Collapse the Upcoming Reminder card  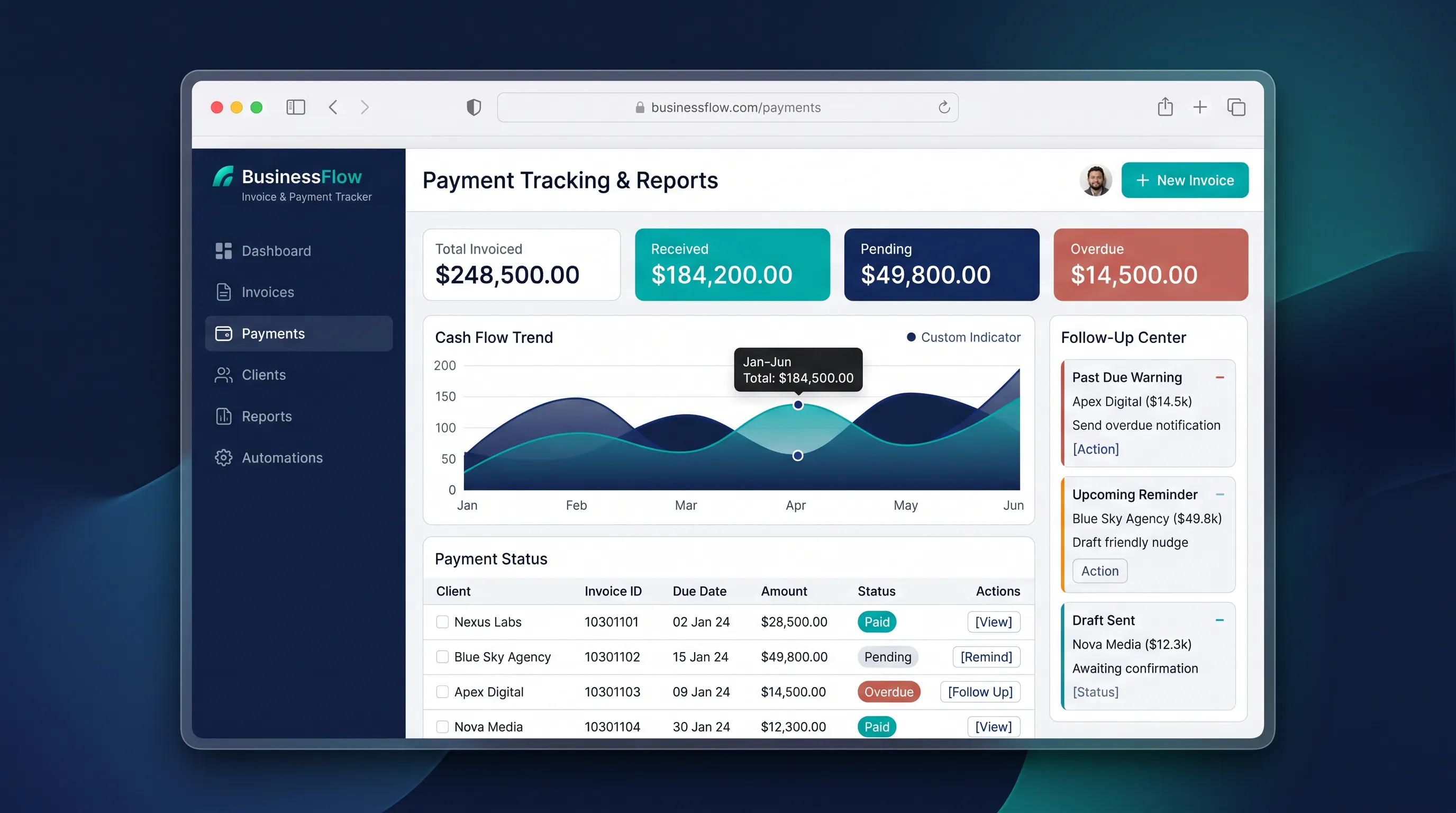pos(1220,494)
